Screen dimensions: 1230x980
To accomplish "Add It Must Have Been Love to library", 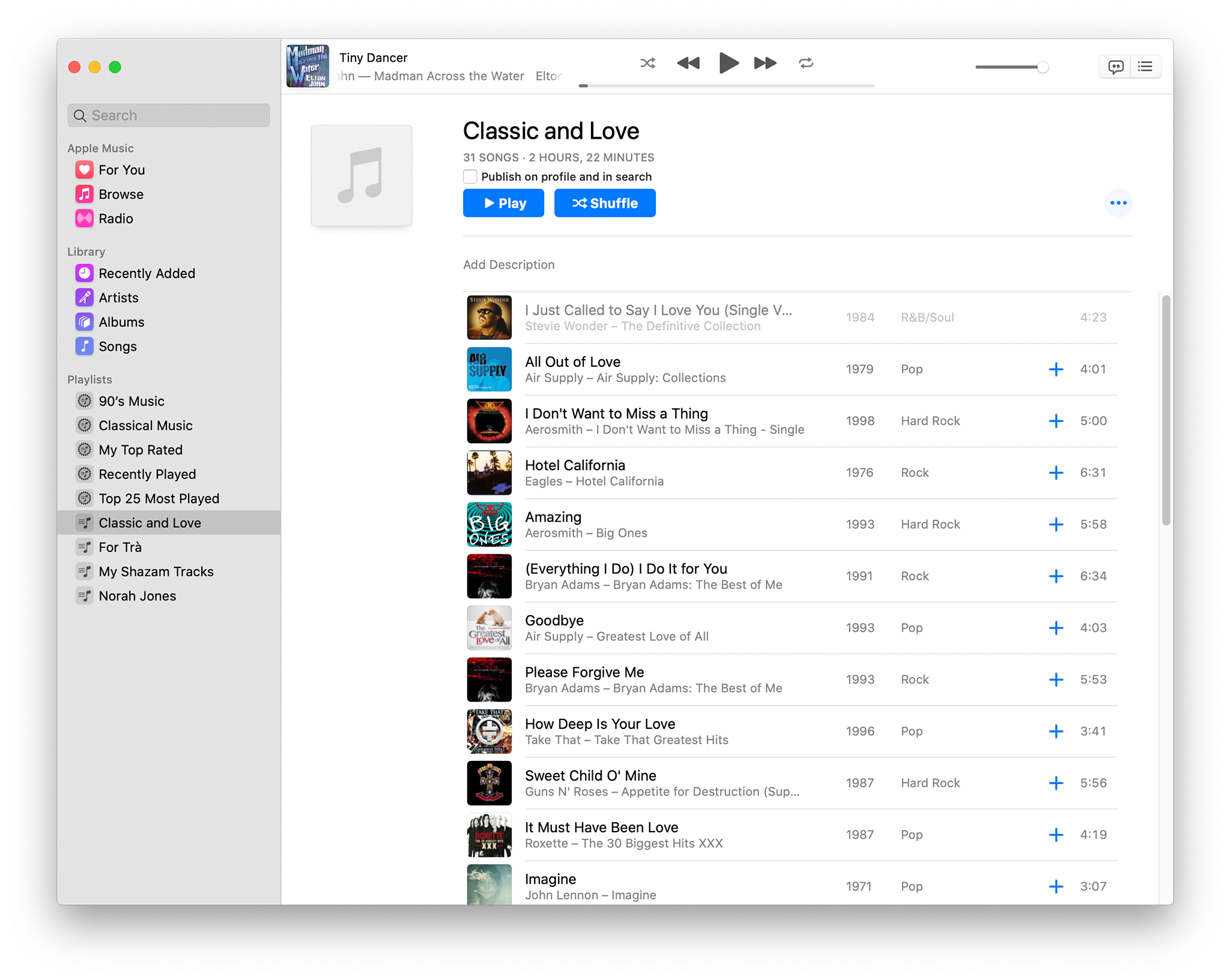I will [1056, 835].
